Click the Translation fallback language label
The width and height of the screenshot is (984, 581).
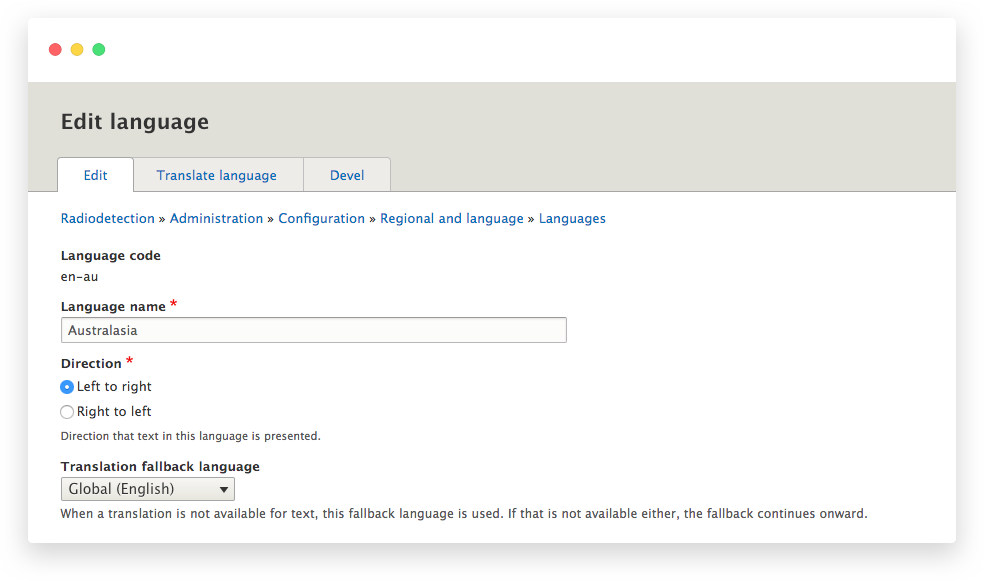coord(160,466)
